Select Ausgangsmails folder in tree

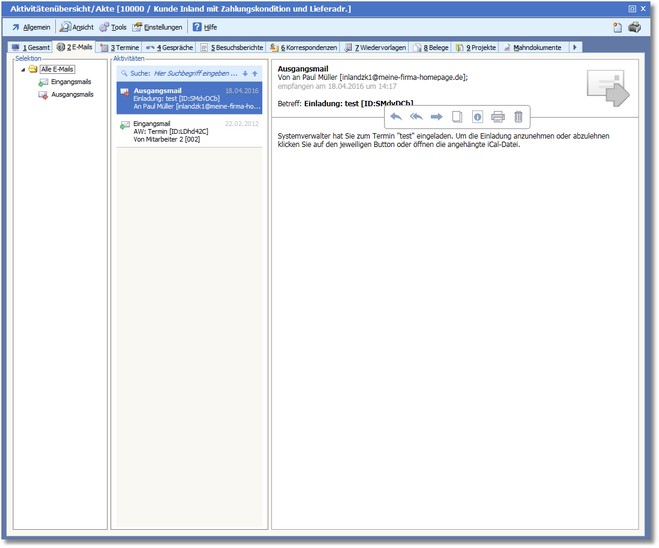point(72,94)
